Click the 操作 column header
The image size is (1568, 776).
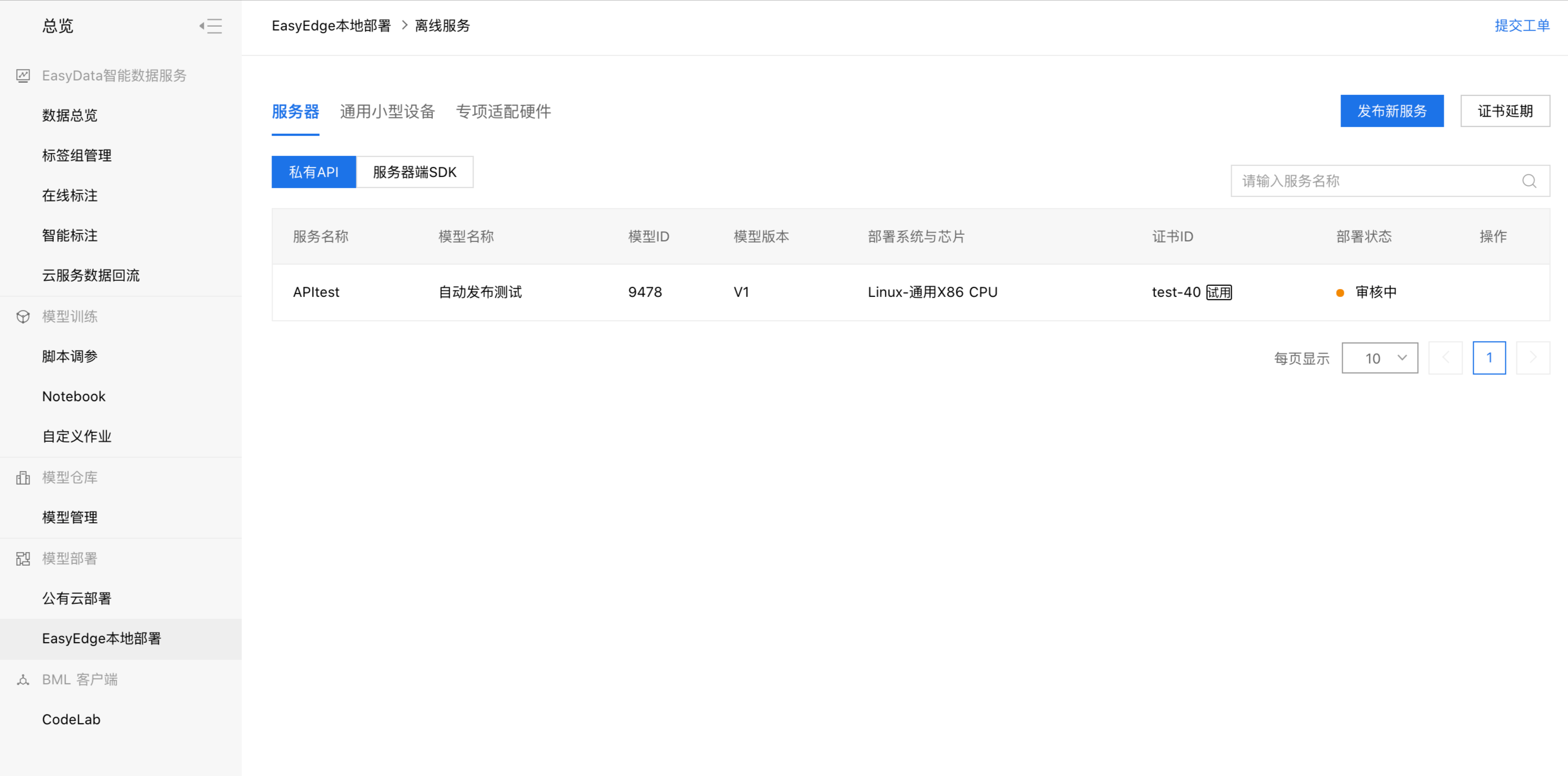[1493, 237]
